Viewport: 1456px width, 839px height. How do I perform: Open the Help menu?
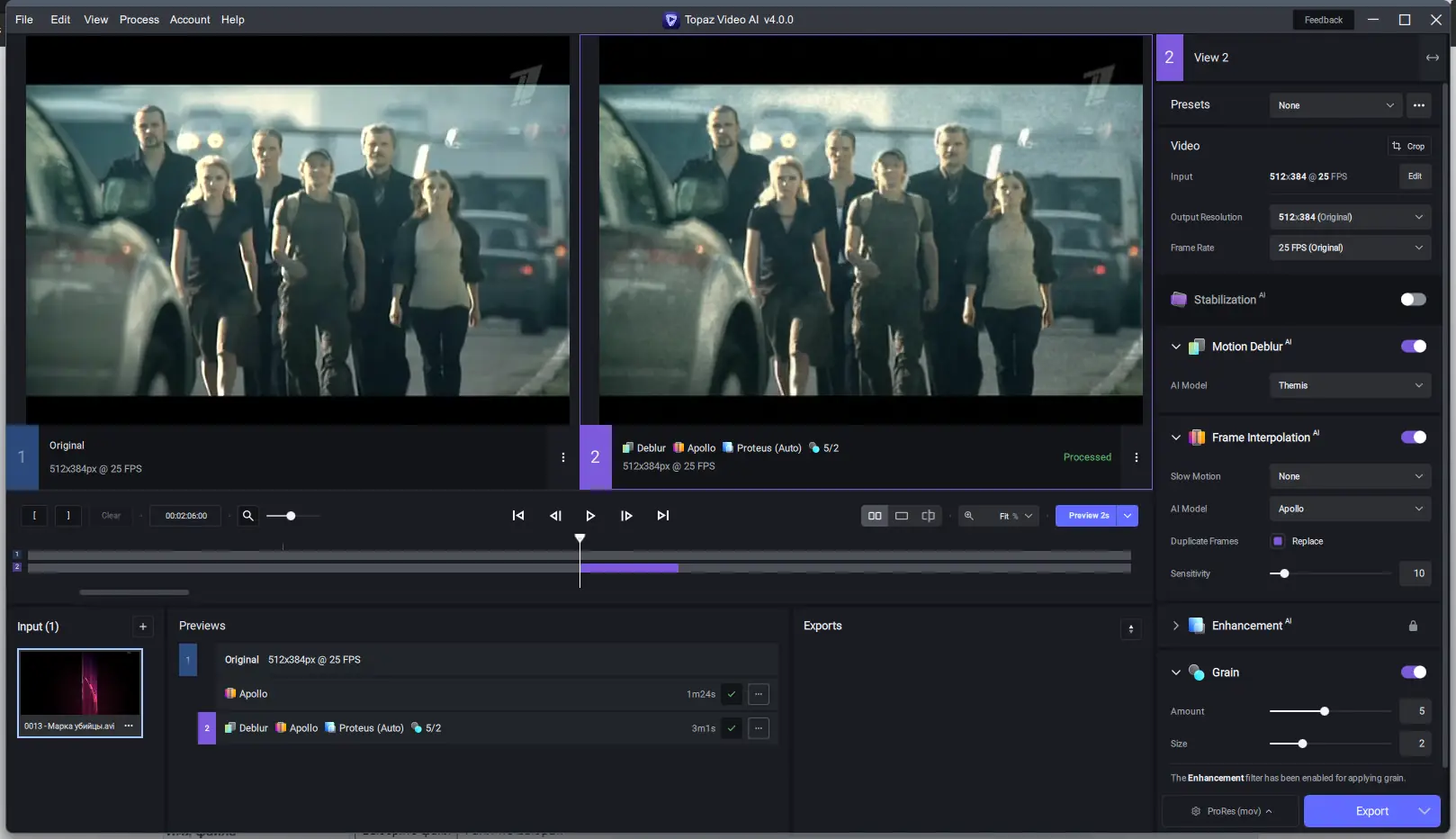(x=233, y=20)
